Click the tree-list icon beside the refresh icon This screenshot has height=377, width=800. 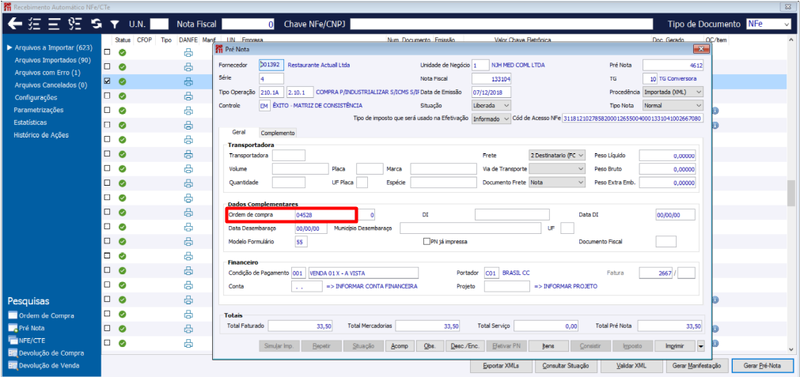pyautogui.click(x=75, y=23)
